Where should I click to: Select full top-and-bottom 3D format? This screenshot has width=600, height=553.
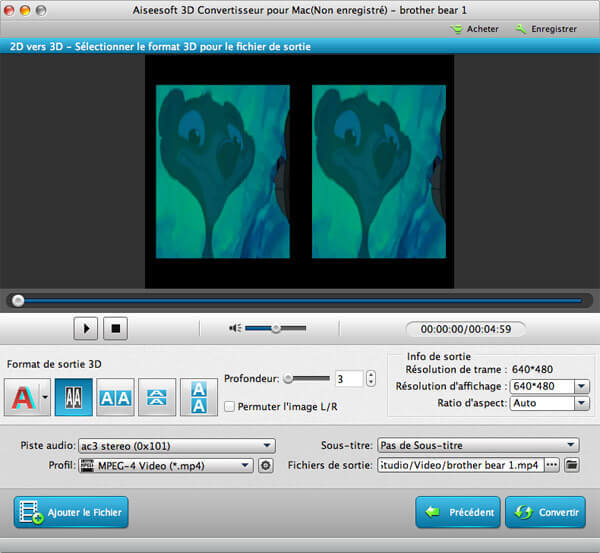(x=199, y=397)
